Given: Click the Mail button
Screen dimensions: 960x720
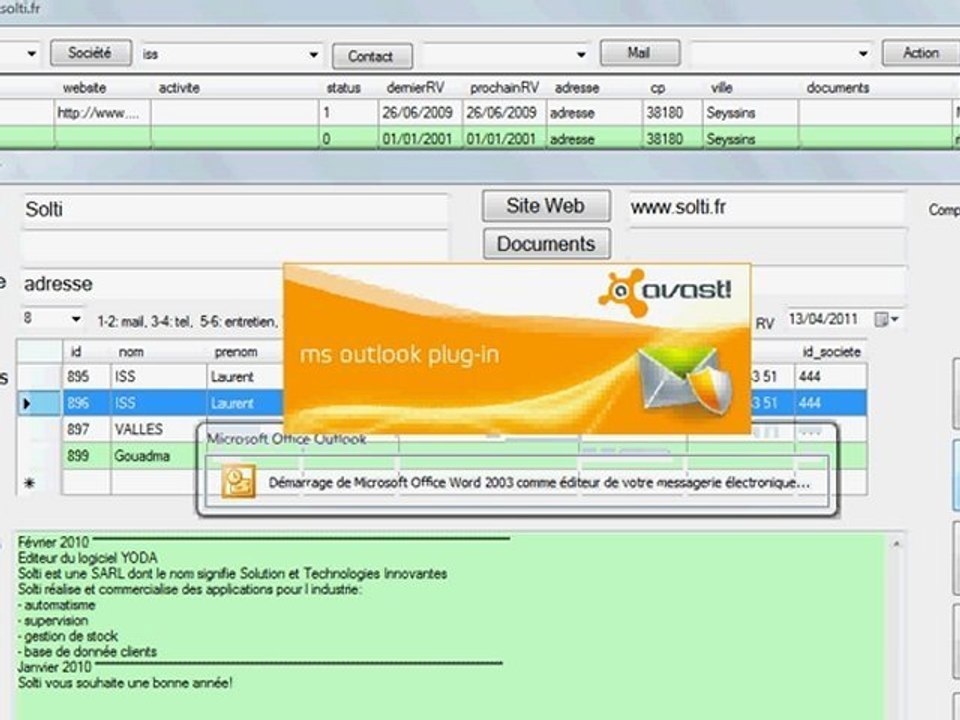Looking at the screenshot, I should [640, 53].
